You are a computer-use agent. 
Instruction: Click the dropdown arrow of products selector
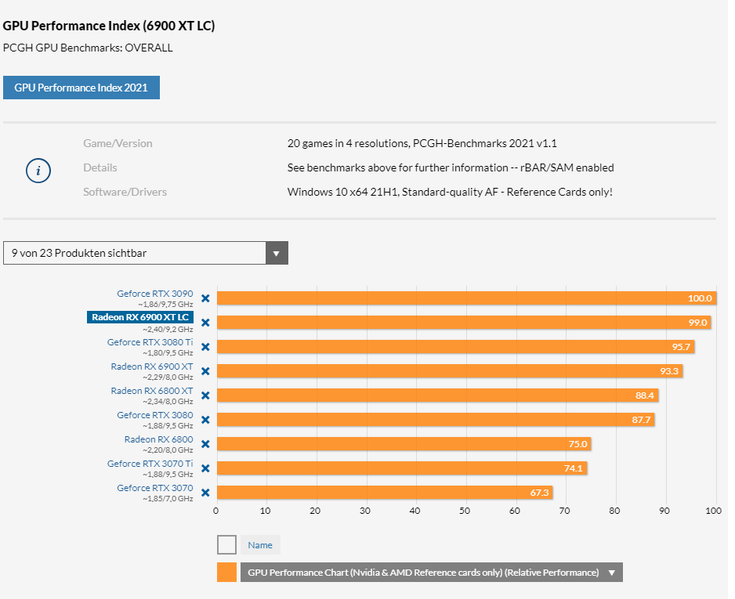277,253
